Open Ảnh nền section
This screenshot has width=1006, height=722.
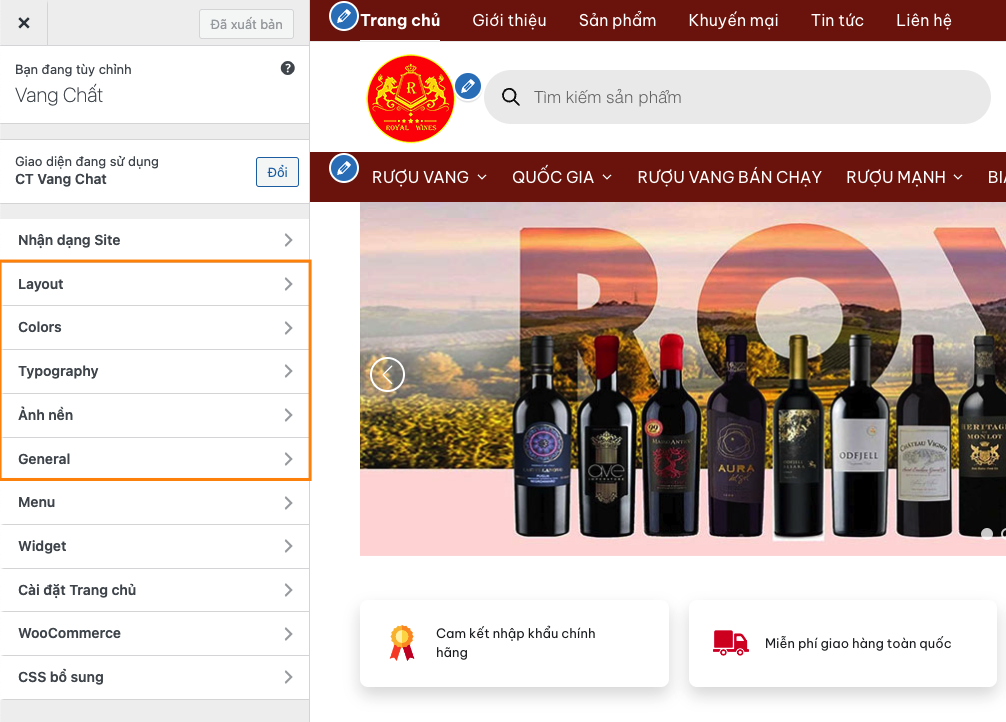155,415
